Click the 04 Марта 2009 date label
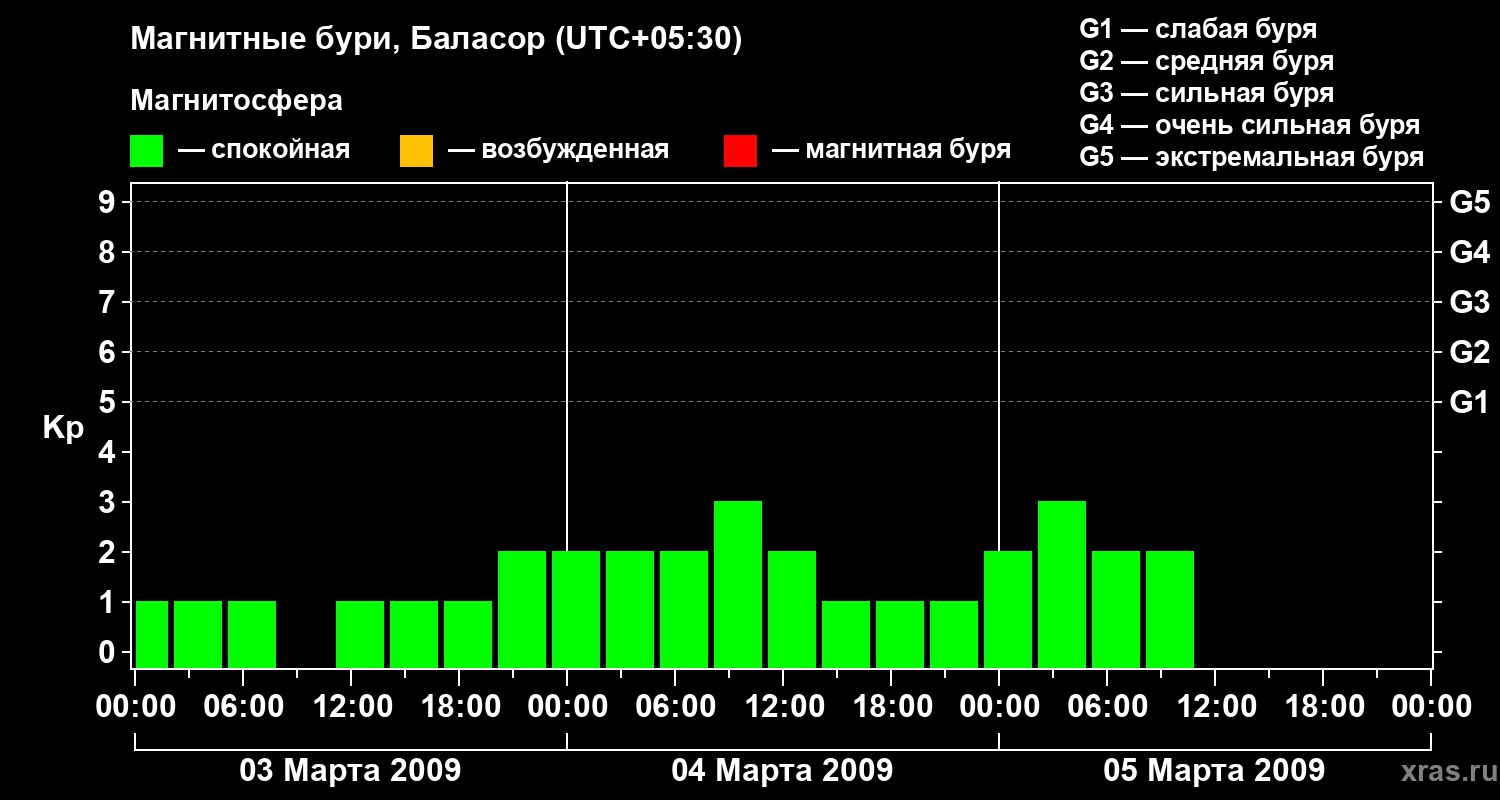1500x800 pixels. [x=782, y=771]
